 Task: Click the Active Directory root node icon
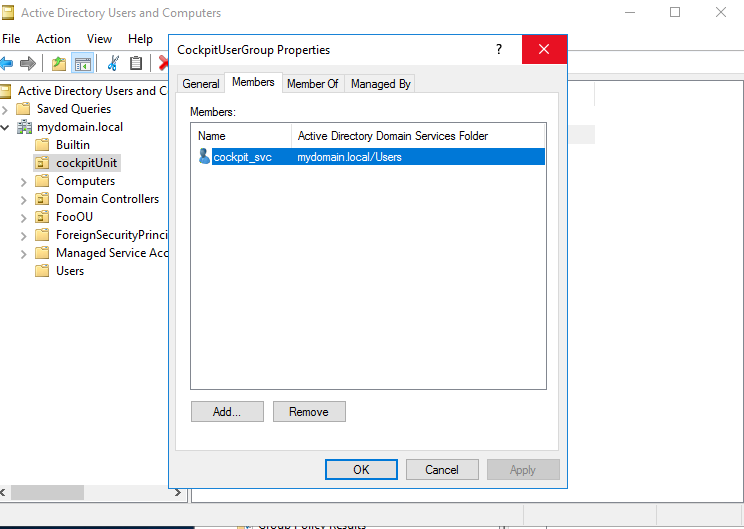point(5,91)
